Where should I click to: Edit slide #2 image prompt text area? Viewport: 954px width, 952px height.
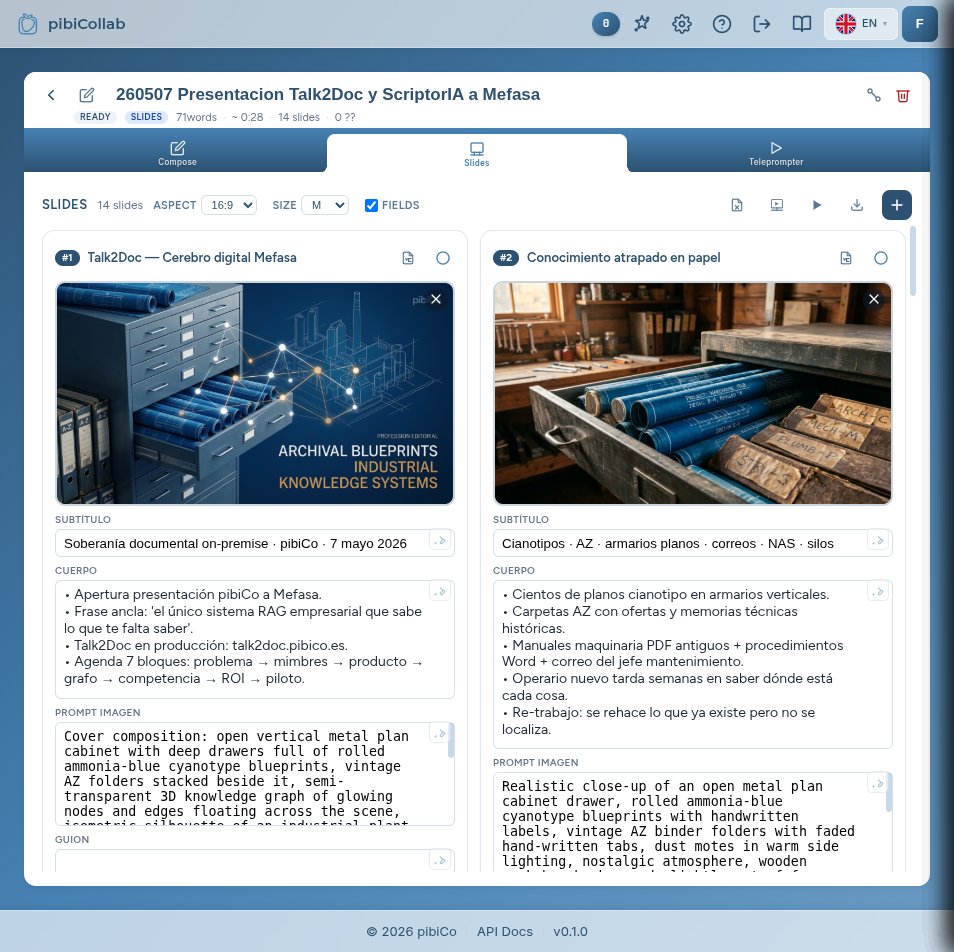point(693,822)
